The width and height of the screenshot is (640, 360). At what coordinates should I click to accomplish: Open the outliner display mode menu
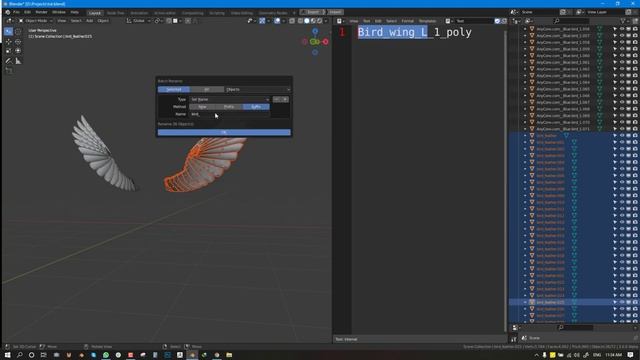[x=529, y=21]
